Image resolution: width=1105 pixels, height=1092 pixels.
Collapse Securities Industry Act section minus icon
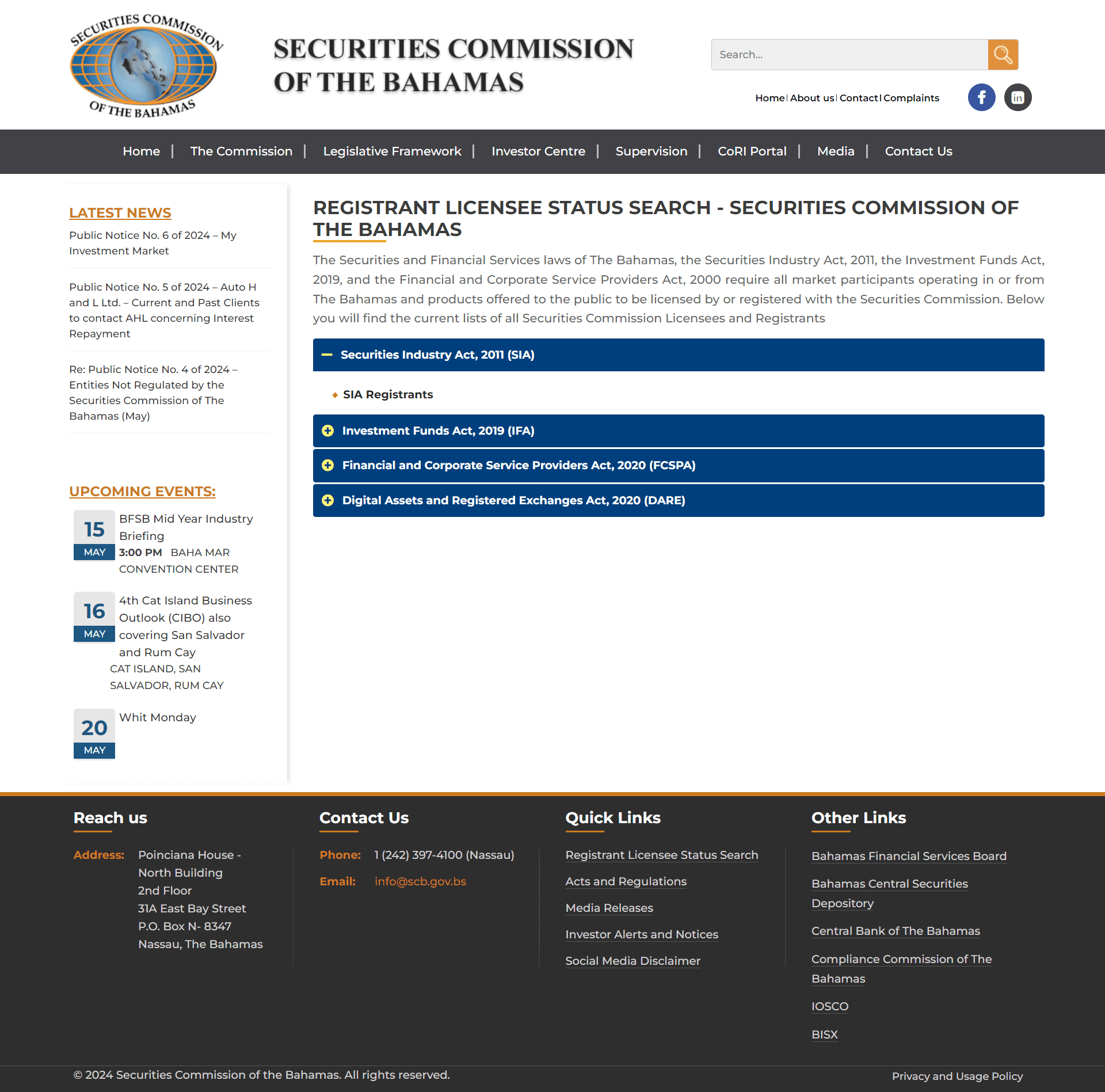click(327, 355)
